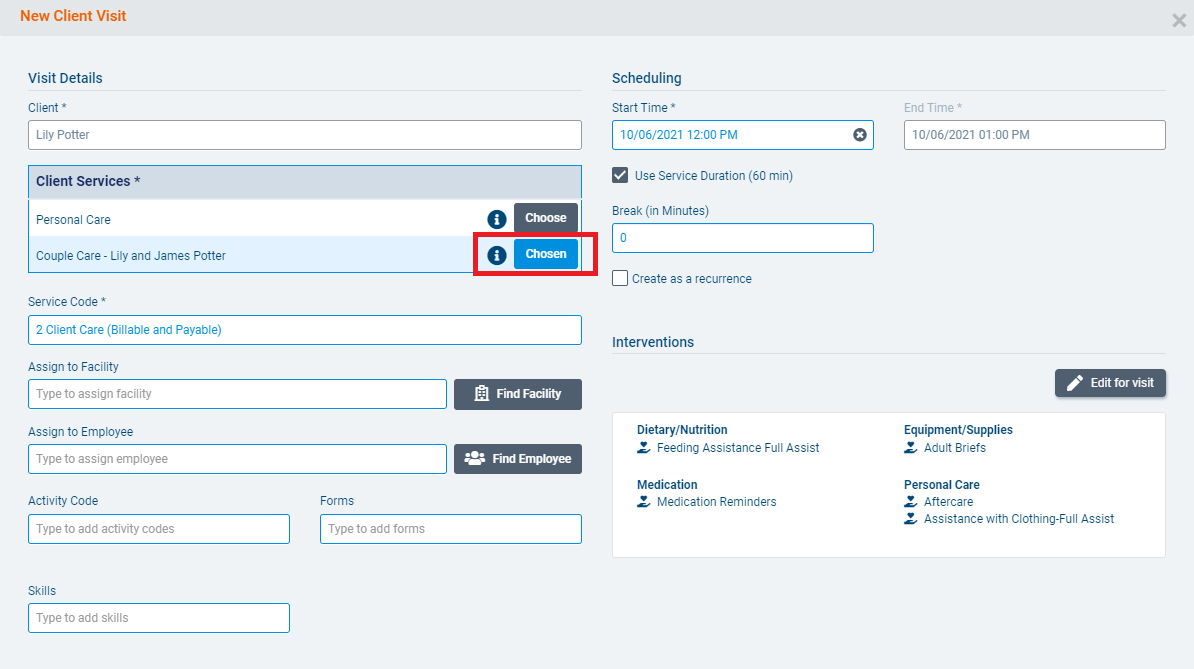
Task: Open the Service Code selector
Action: [305, 330]
